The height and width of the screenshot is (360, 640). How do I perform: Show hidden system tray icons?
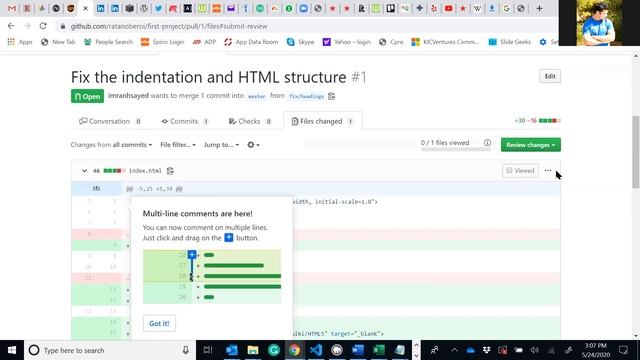point(454,350)
